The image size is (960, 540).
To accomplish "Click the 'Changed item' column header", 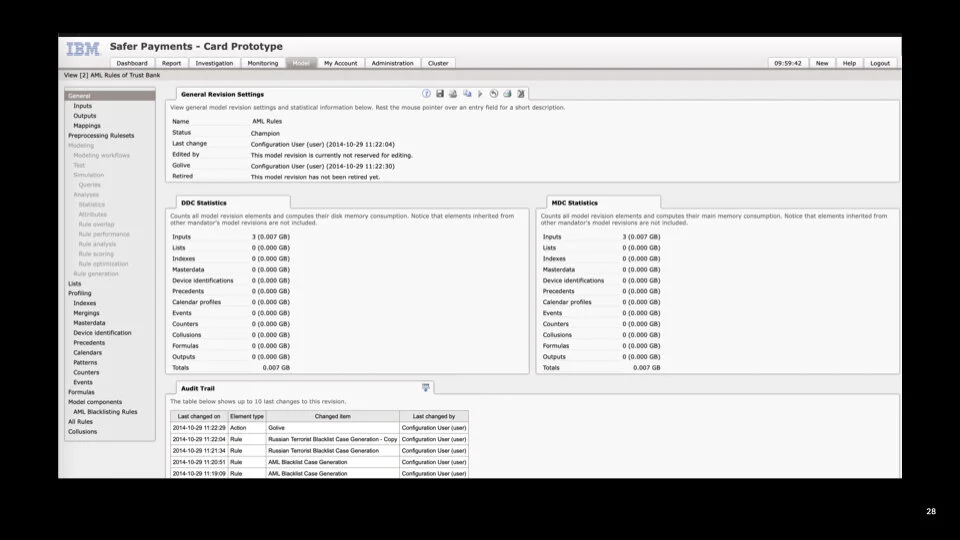I will (332, 416).
